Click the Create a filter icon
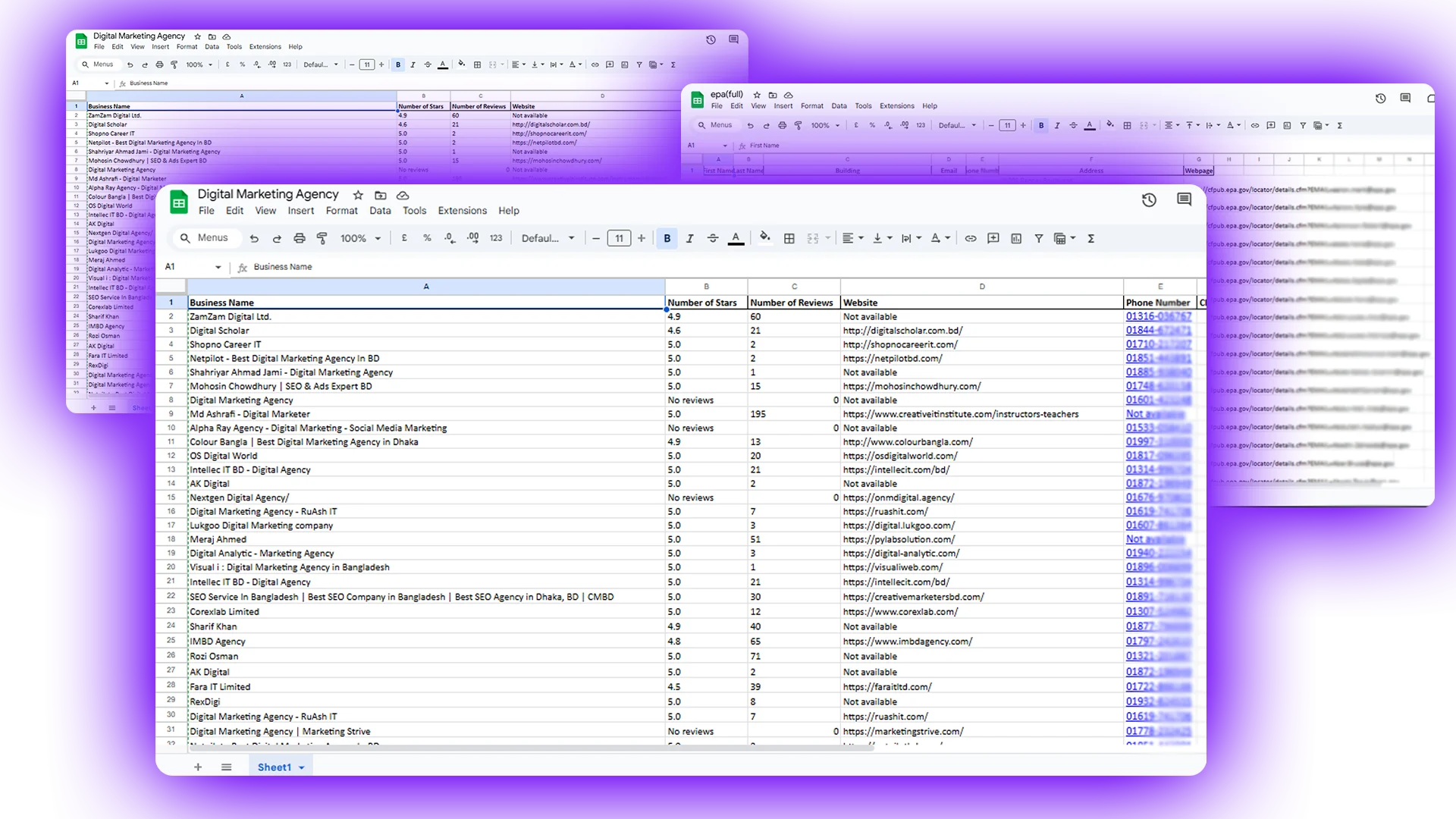 tap(1039, 239)
